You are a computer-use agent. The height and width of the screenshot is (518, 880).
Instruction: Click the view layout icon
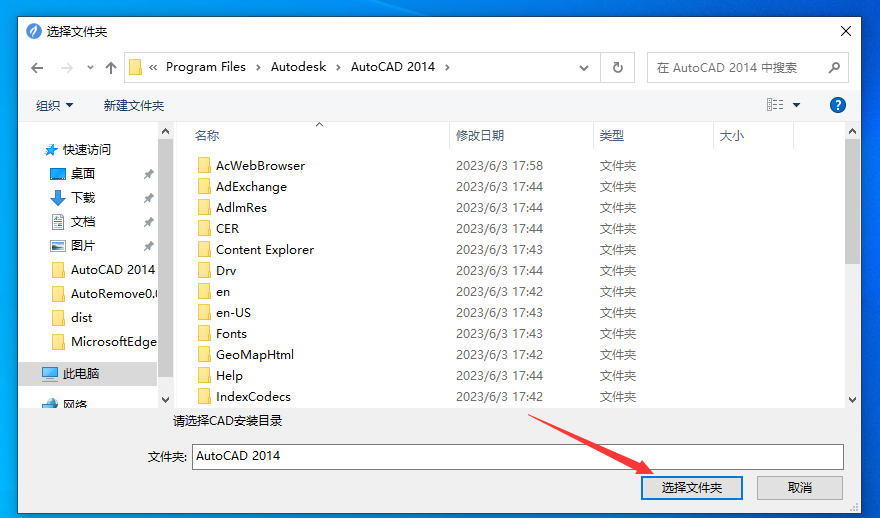(x=775, y=105)
